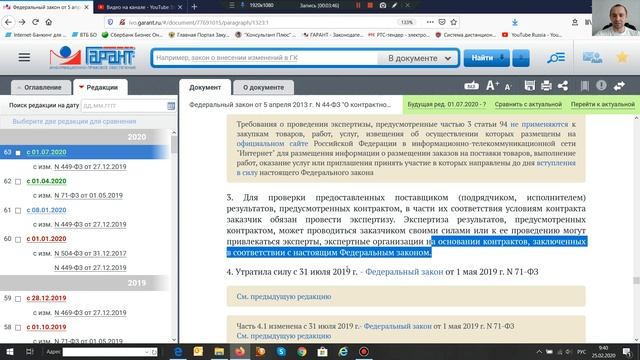The image size is (640, 360).
Task: Click the browser address bar
Action: [x=261, y=22]
